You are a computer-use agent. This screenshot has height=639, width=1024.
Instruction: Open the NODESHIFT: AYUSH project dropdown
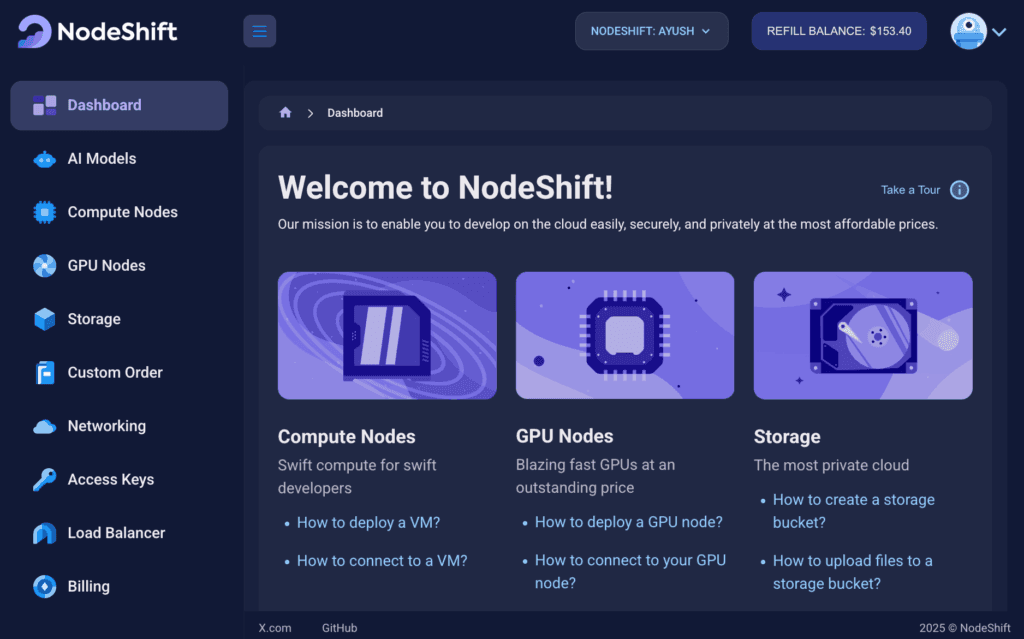pos(651,31)
